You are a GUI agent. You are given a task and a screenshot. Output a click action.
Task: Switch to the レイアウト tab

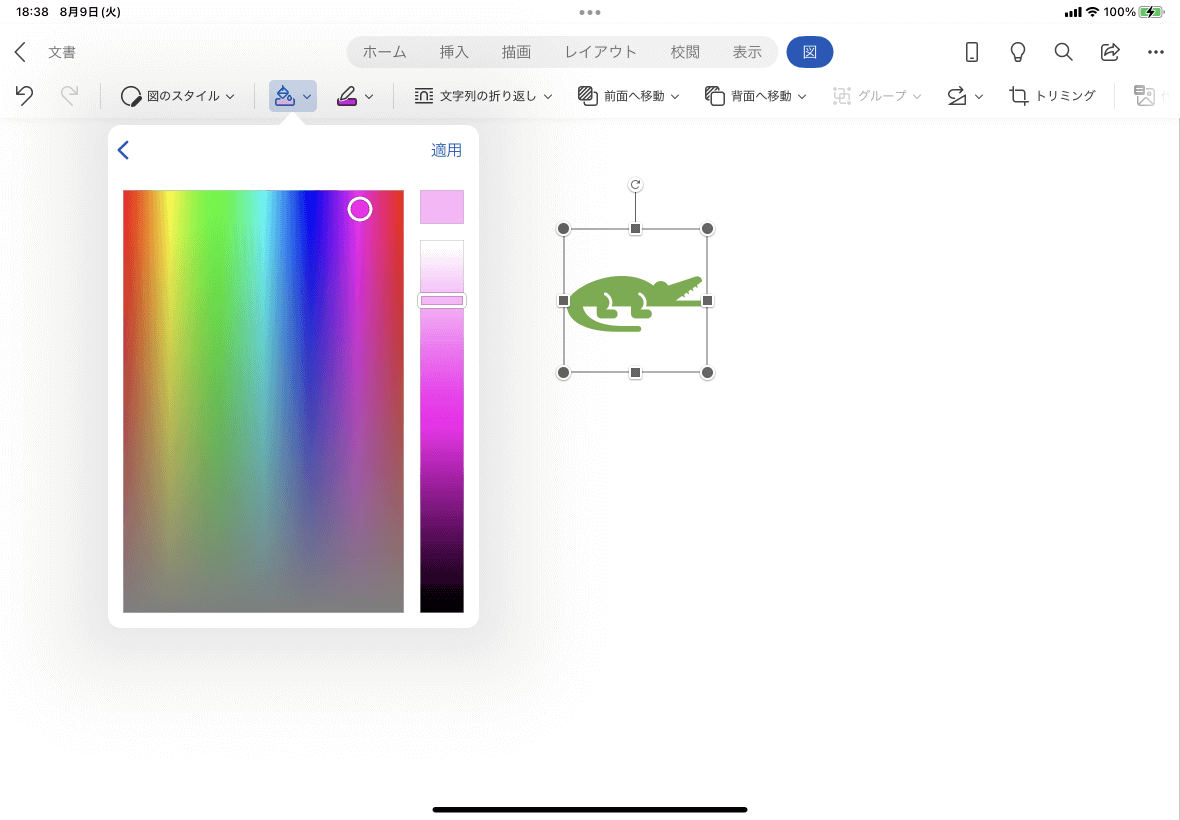(x=601, y=52)
